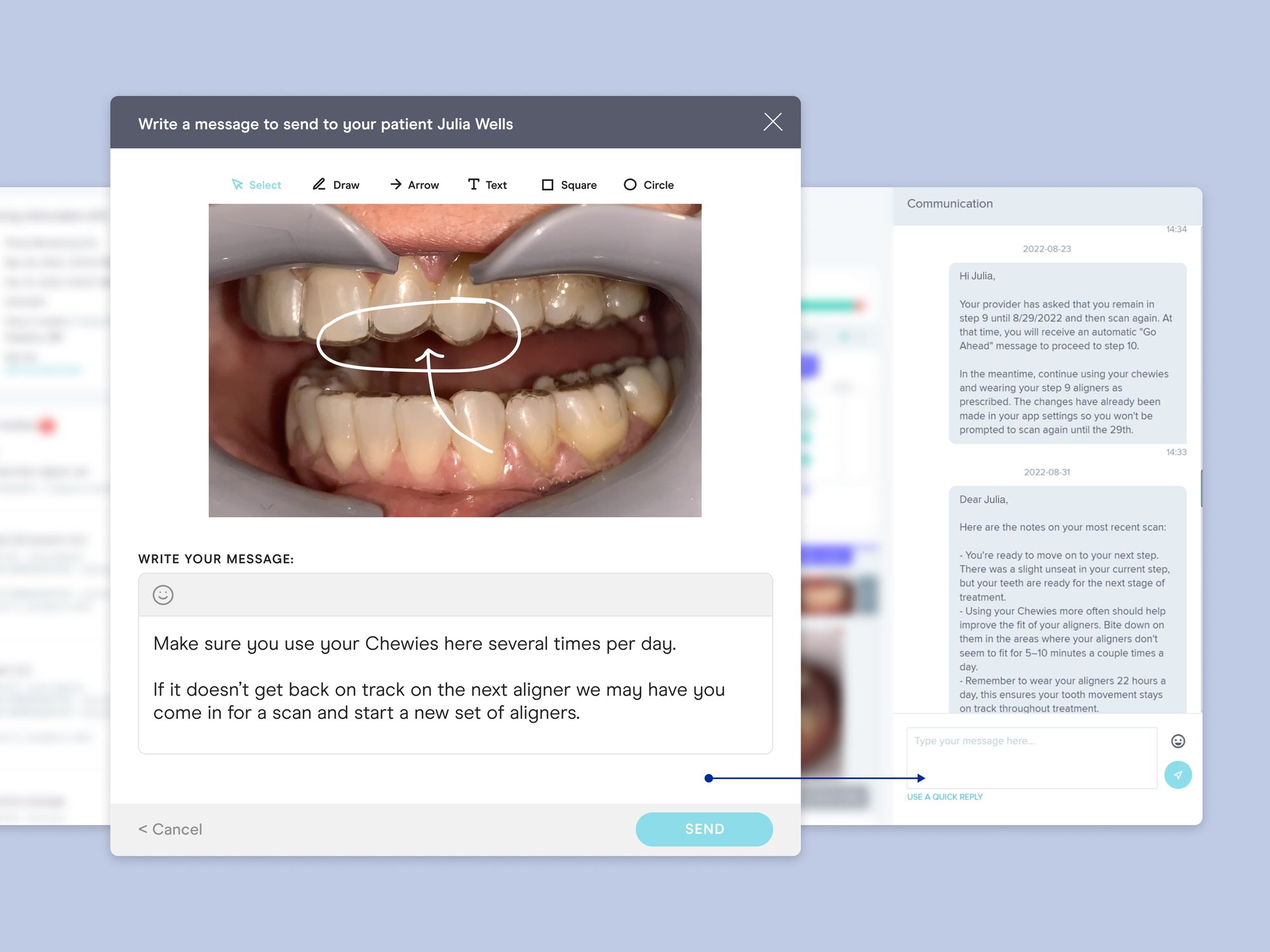Open emoji picker in message editor
Screen dimensions: 1270x952
163,595
